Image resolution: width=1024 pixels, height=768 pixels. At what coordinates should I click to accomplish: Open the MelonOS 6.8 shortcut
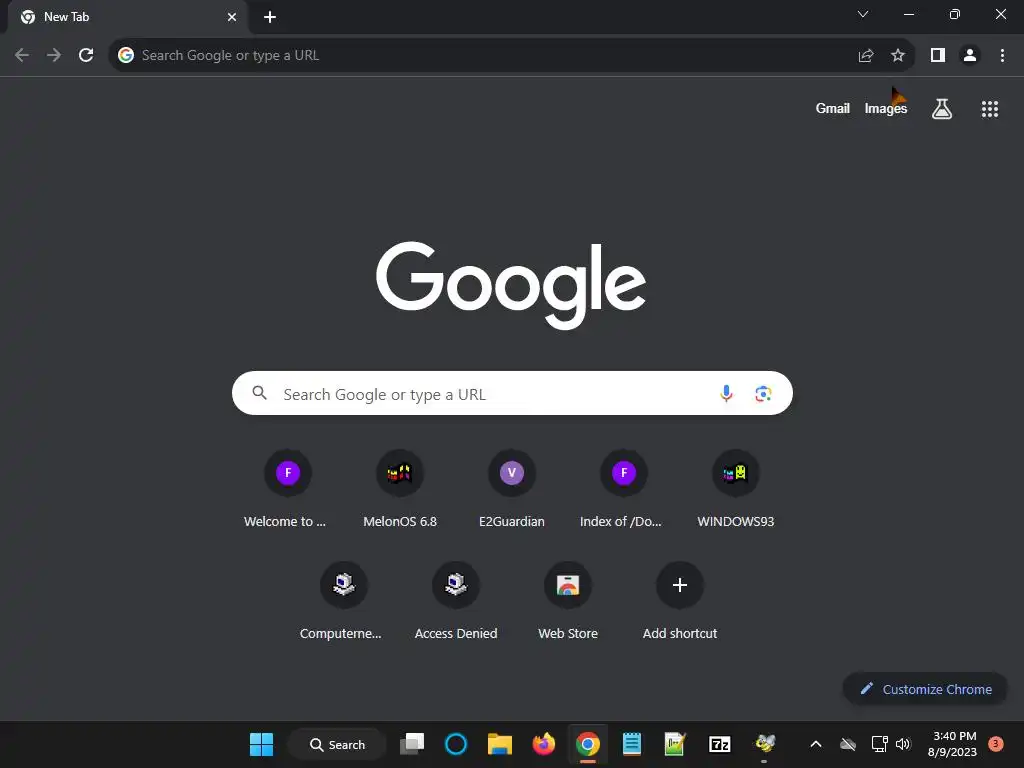(400, 488)
